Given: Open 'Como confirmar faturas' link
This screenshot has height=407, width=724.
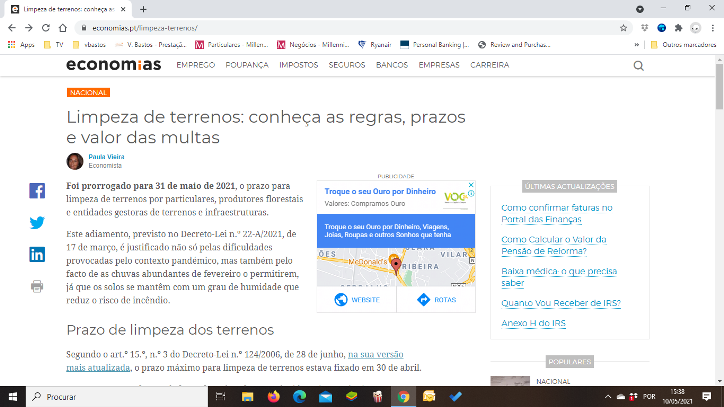Looking at the screenshot, I should click(557, 213).
